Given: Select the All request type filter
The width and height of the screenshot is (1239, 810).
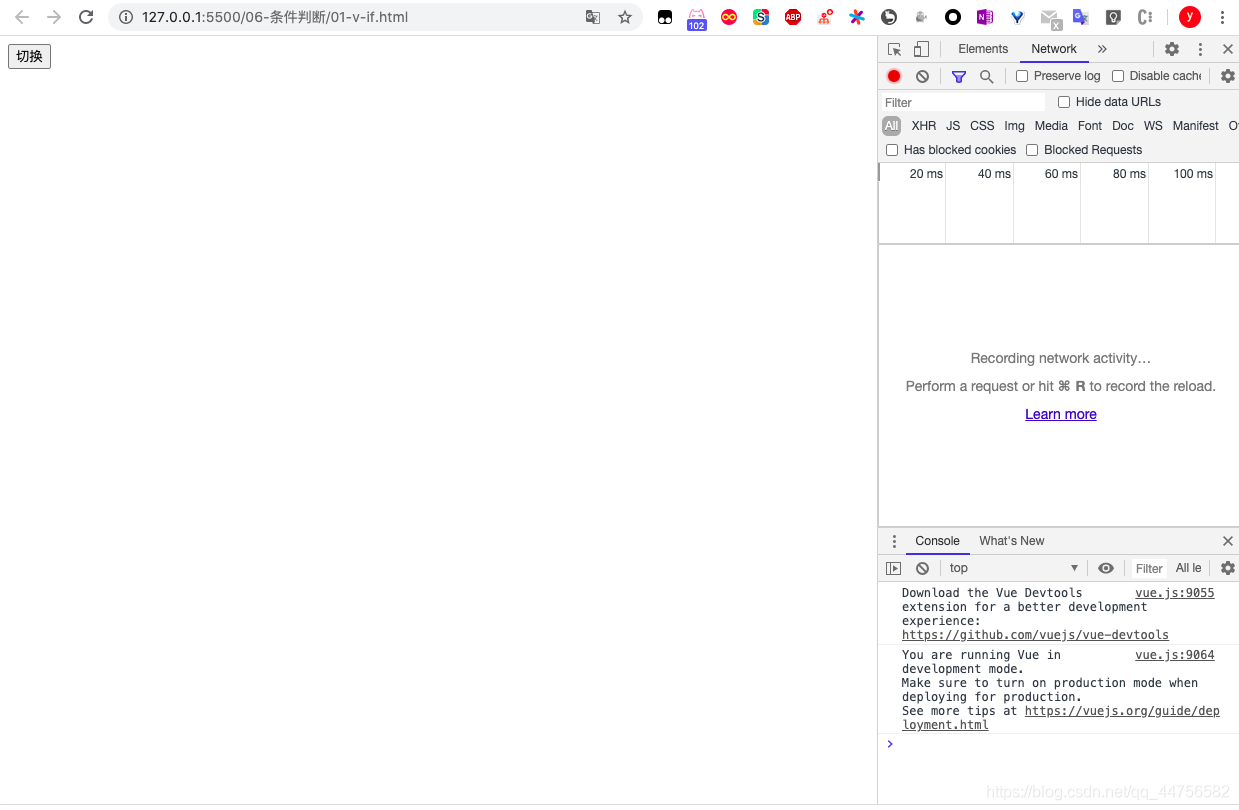Looking at the screenshot, I should (891, 126).
